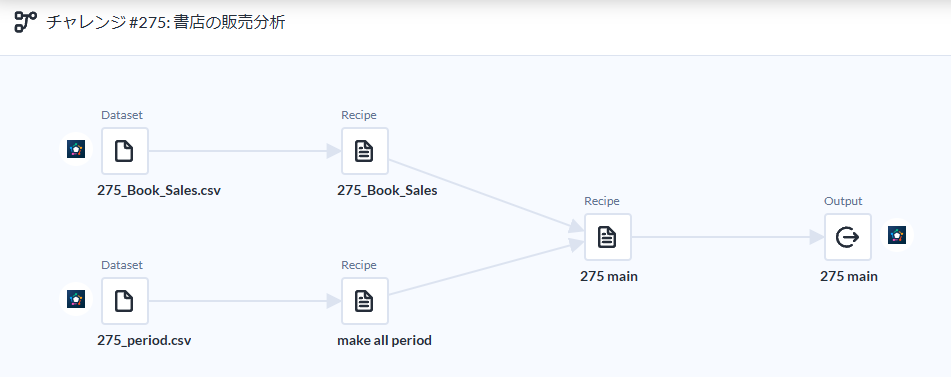The image size is (951, 377).
Task: Click the connector badge left of 275_period.csv
Action: (76, 299)
